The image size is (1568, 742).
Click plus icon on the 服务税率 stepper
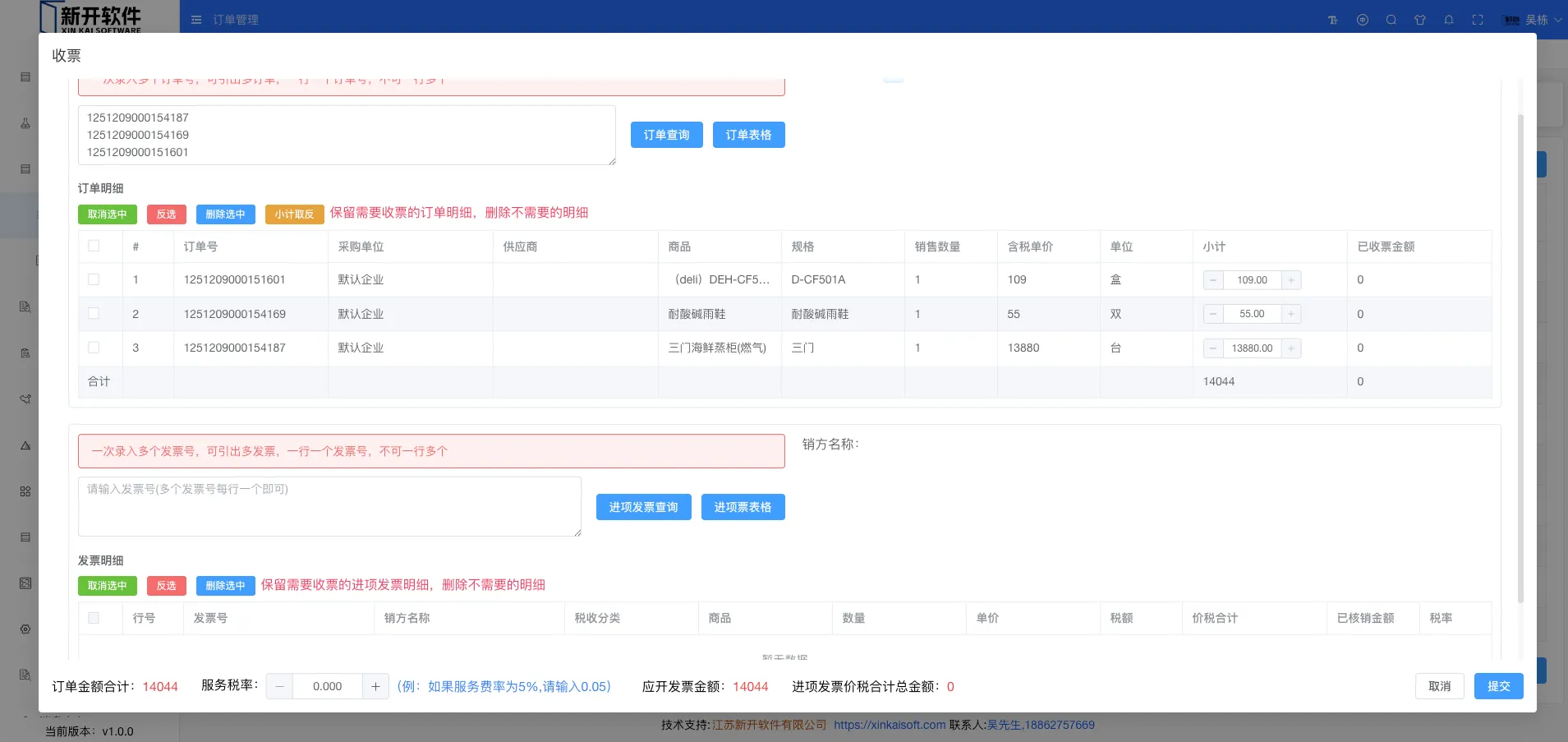[x=375, y=686]
